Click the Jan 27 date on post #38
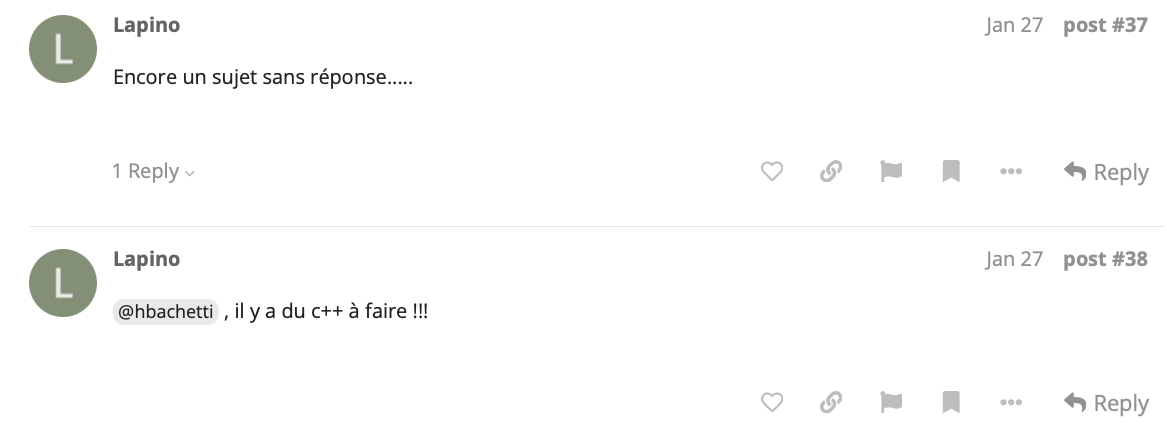The image size is (1167, 444). coord(1013,259)
